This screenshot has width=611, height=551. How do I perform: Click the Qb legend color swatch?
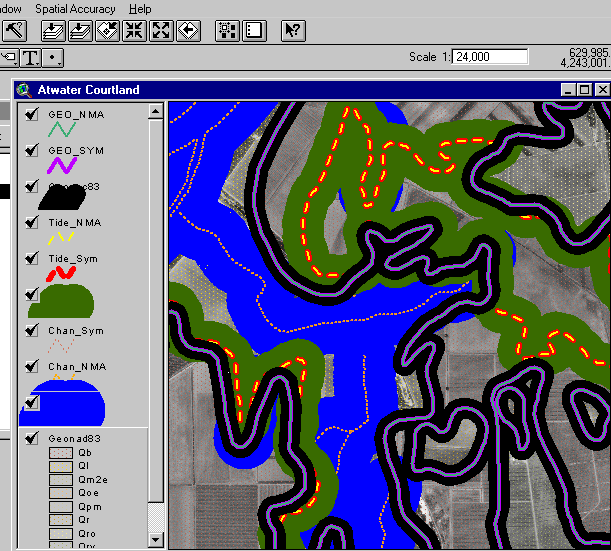(x=60, y=453)
